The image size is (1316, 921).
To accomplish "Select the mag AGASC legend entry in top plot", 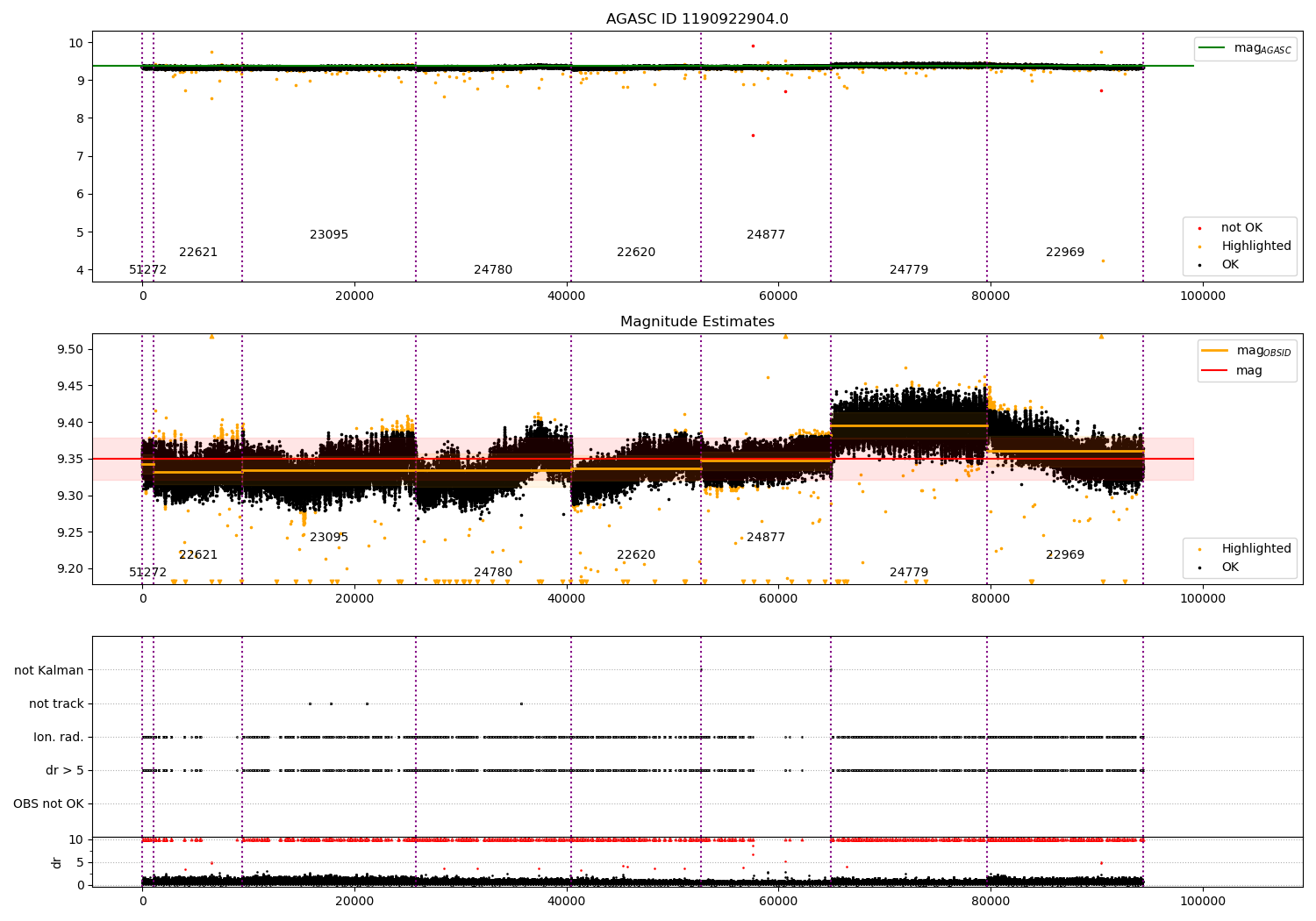I will coord(1246,48).
